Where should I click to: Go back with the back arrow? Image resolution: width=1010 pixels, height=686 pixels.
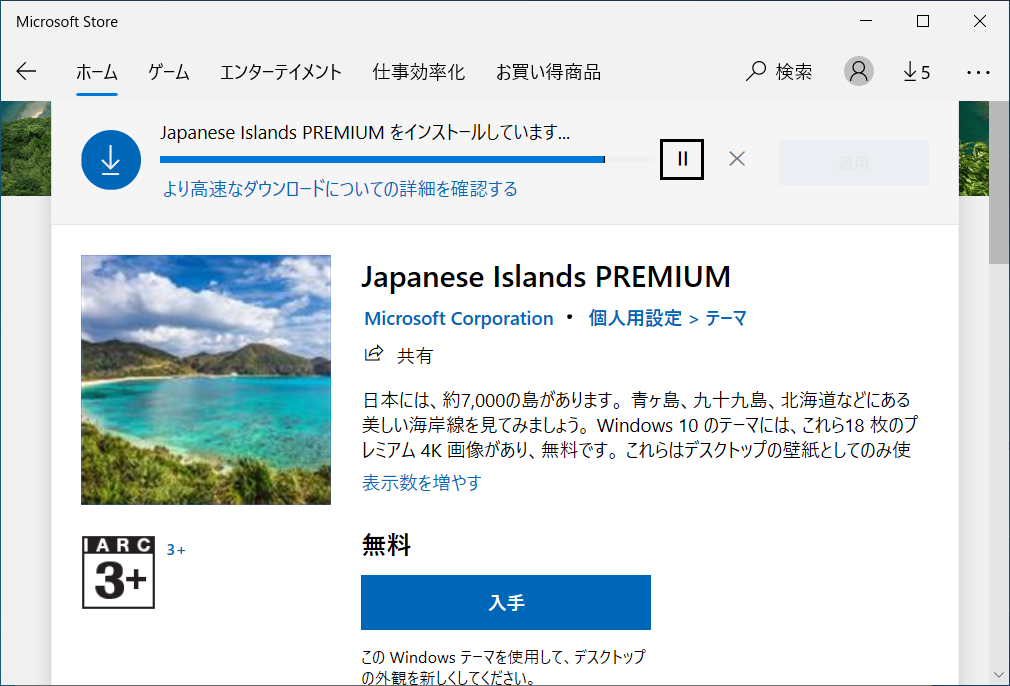point(26,71)
